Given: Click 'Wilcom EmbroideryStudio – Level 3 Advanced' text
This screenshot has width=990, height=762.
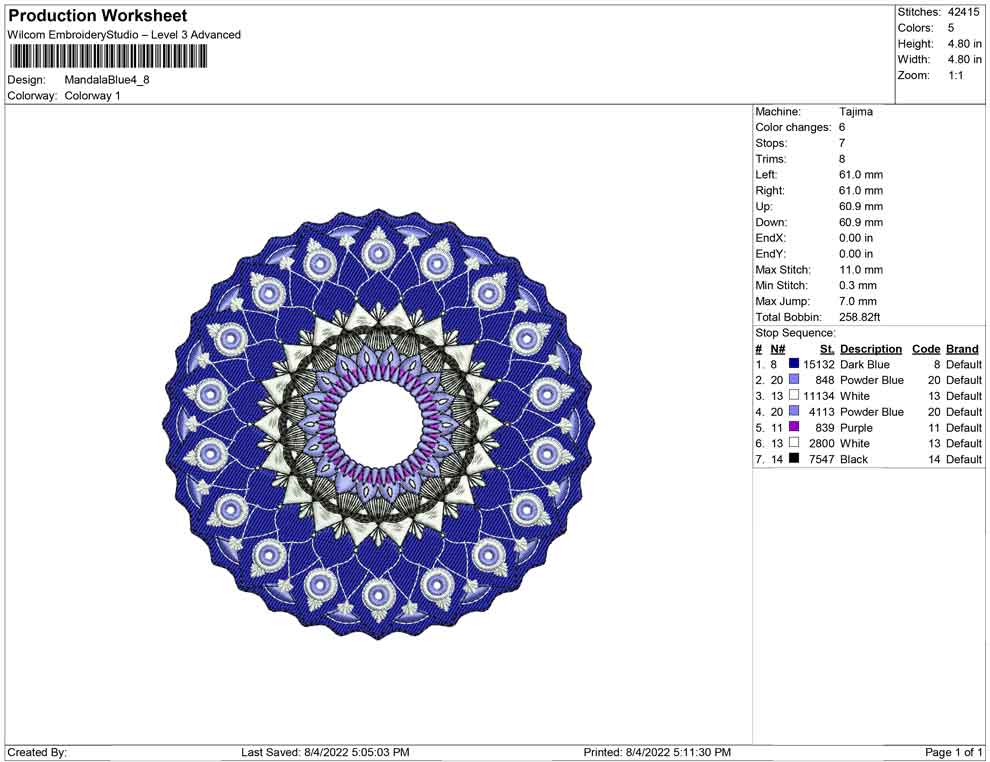Looking at the screenshot, I should click(x=124, y=35).
